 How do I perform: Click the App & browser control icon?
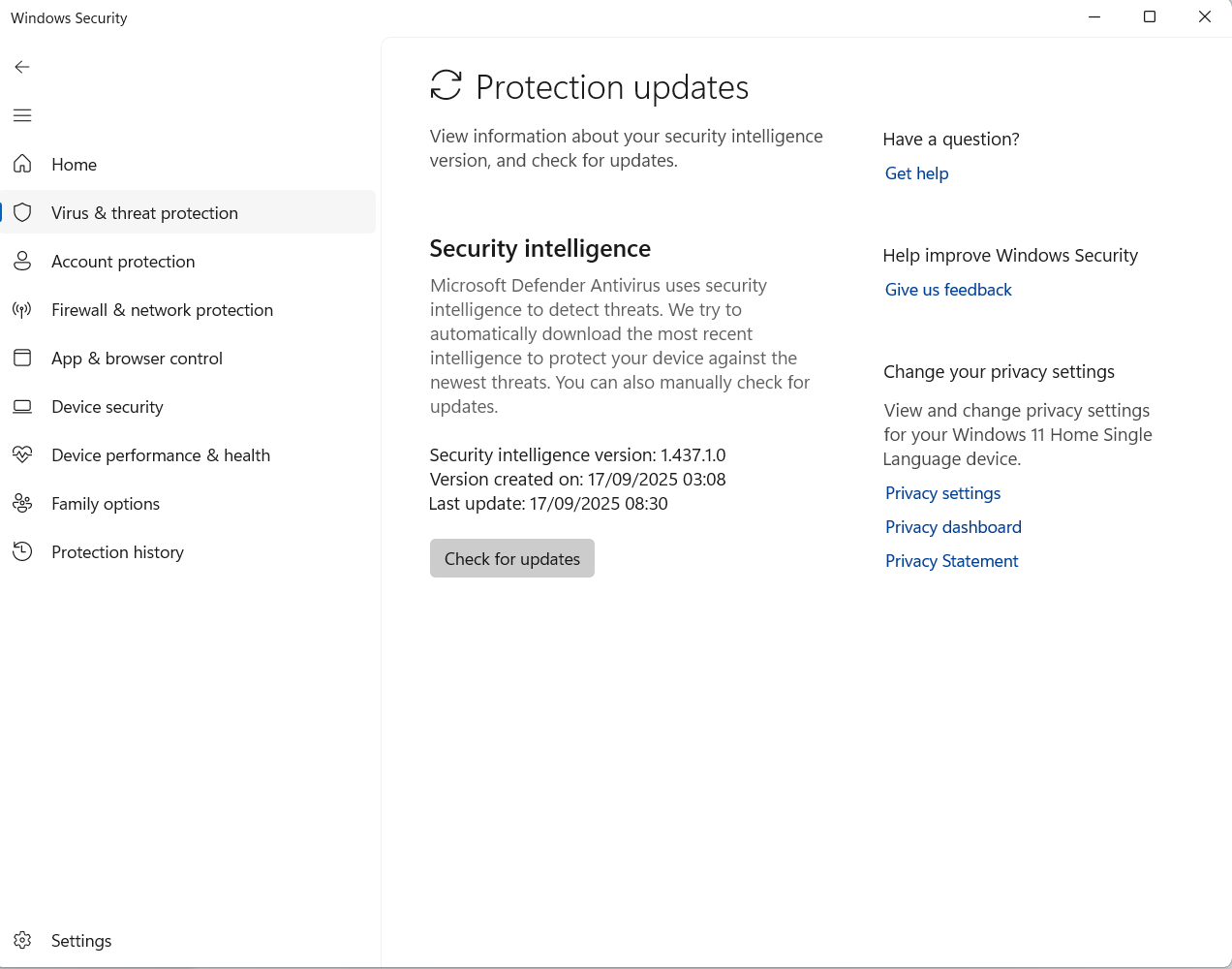pos(22,358)
